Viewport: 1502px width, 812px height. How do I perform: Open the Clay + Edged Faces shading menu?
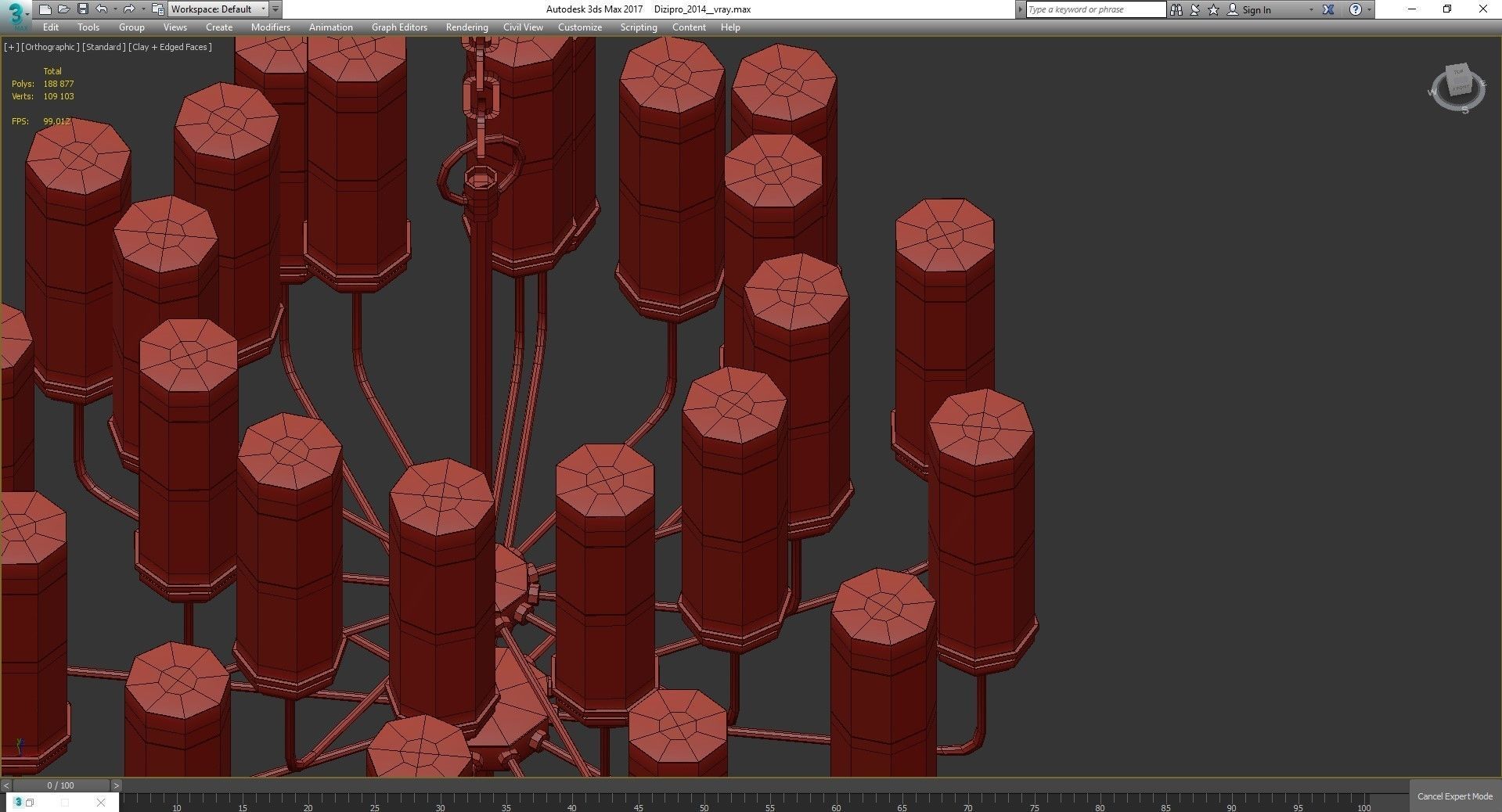click(x=171, y=47)
